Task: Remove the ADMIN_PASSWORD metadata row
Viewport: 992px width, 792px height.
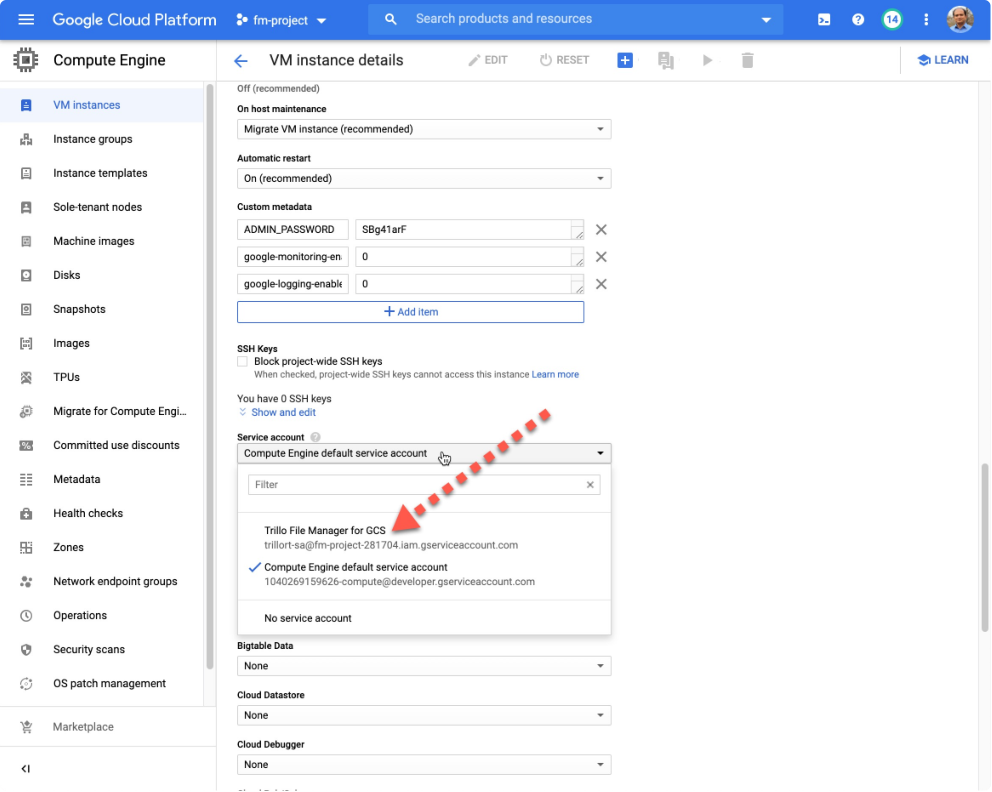Action: tap(601, 230)
